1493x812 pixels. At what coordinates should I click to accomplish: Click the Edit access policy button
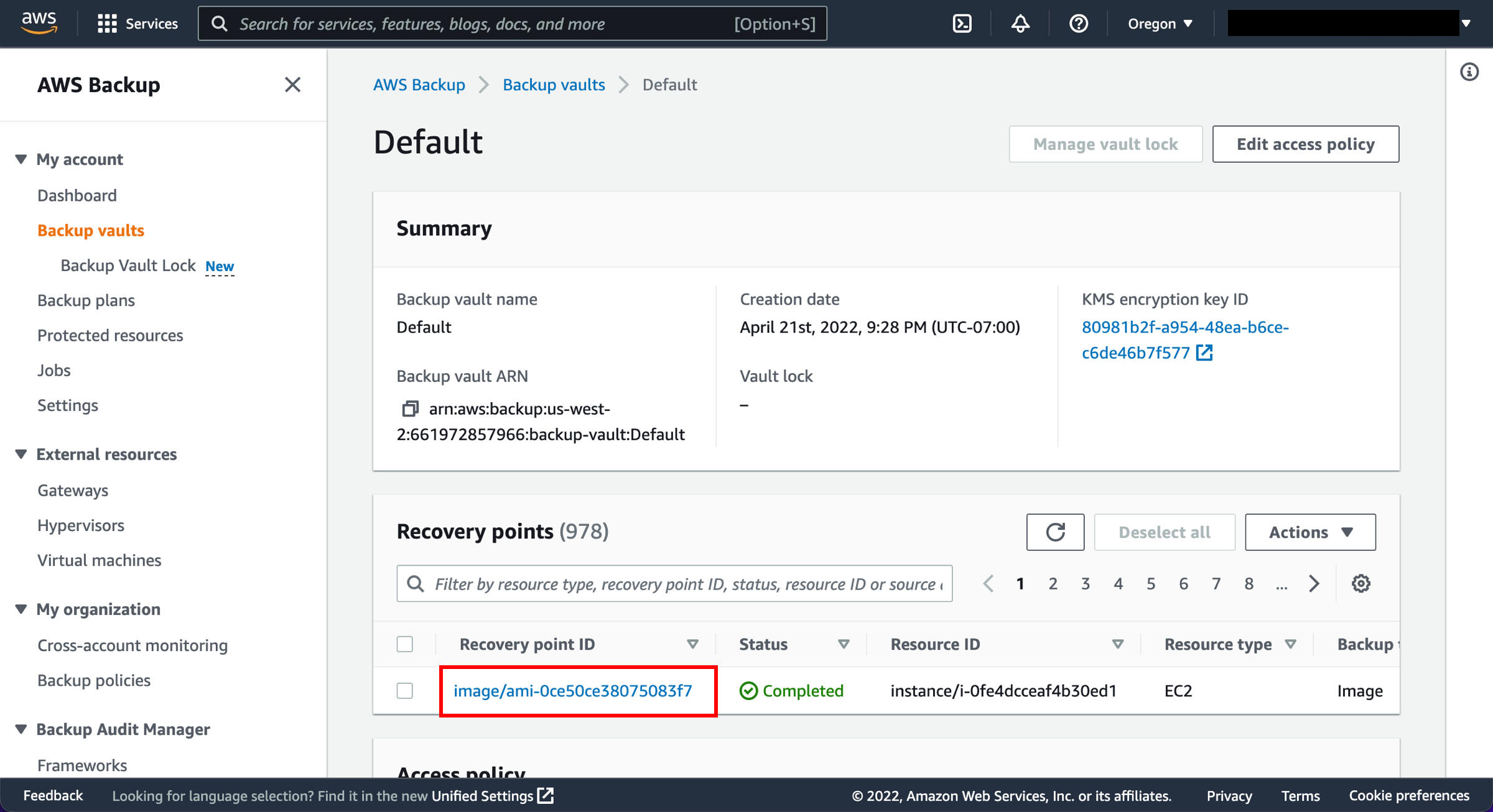1306,144
